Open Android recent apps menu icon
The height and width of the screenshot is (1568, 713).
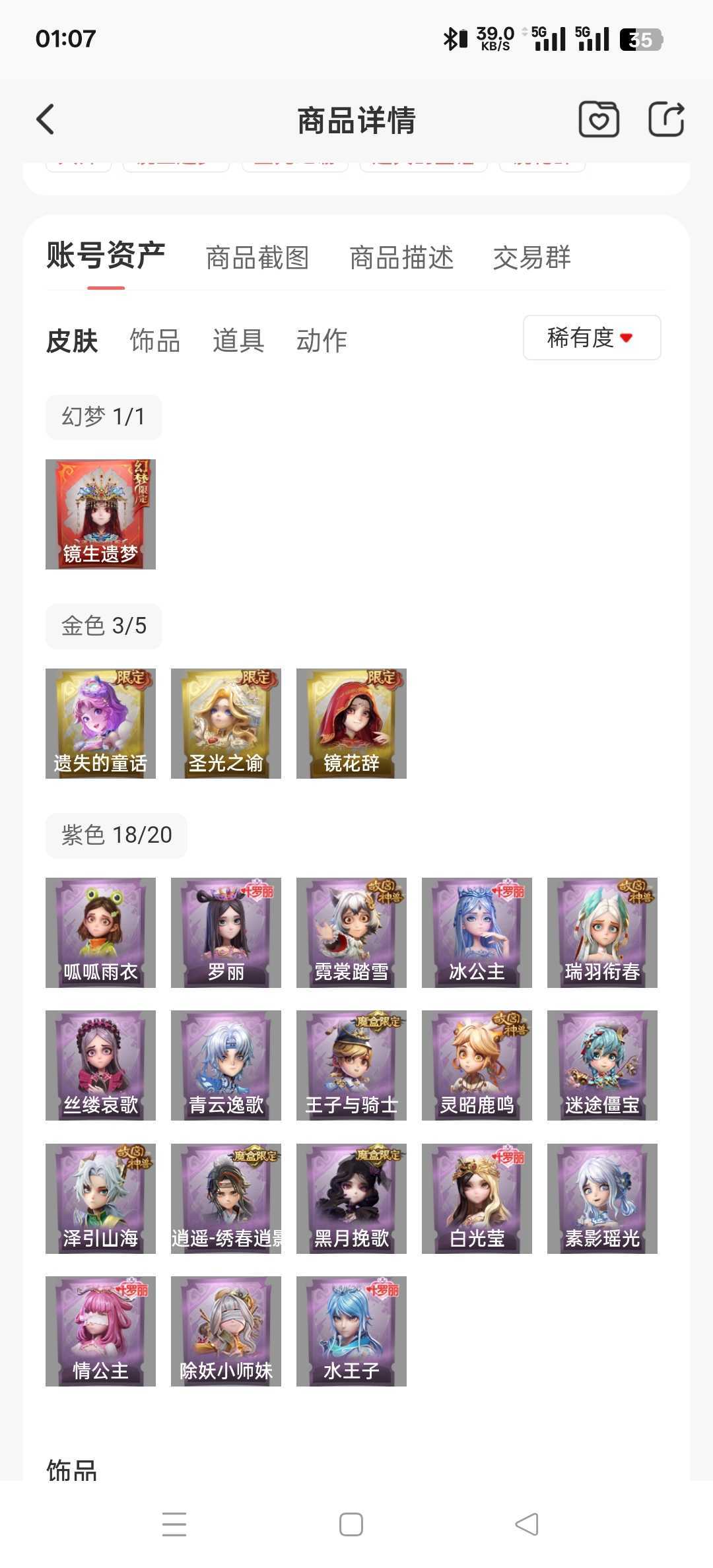point(174,1524)
